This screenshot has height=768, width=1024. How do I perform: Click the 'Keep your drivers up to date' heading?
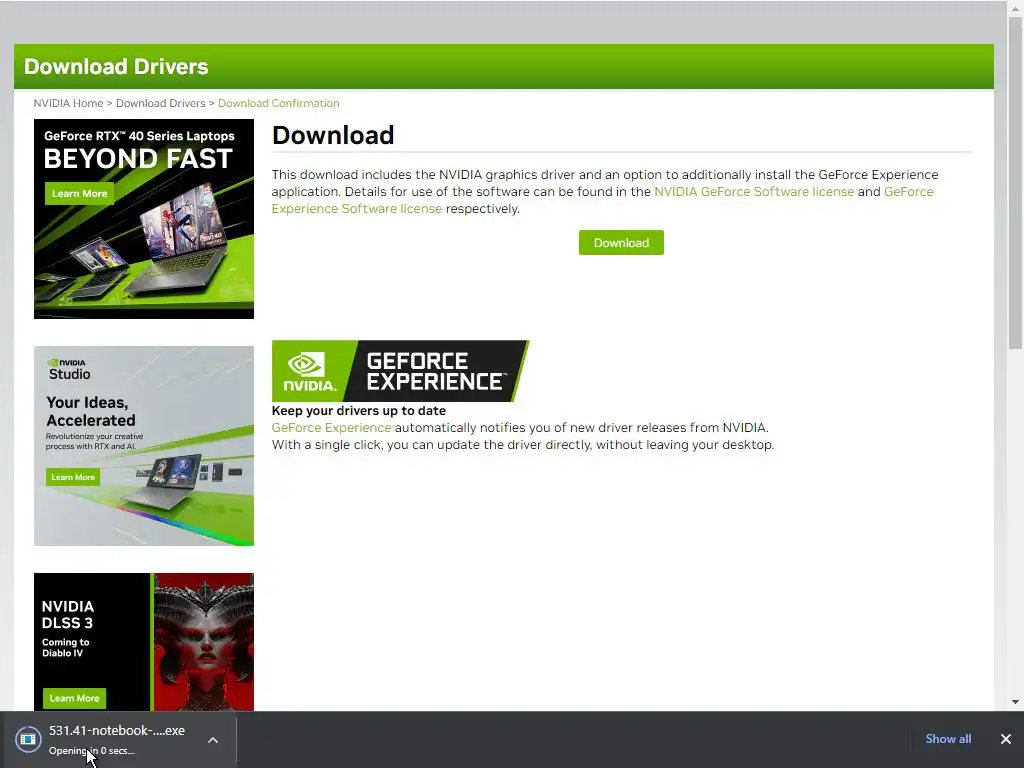point(359,411)
